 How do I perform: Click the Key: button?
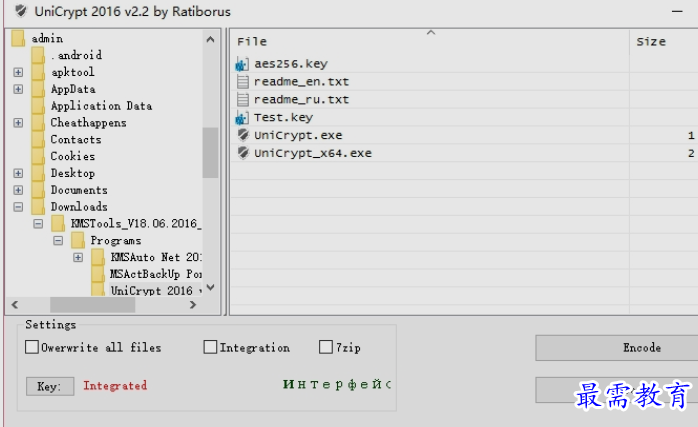(50, 386)
